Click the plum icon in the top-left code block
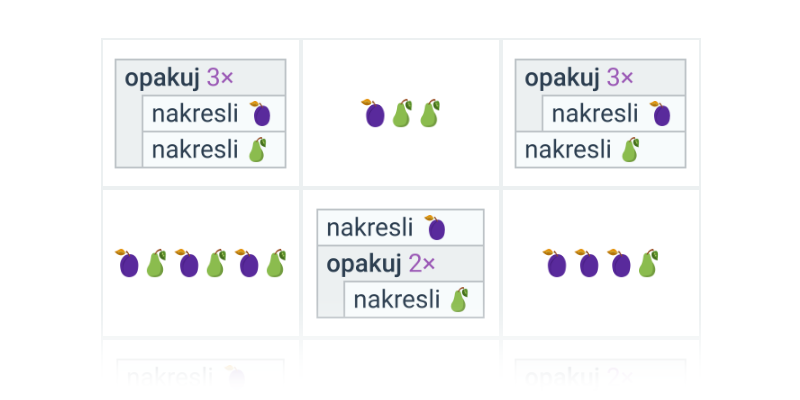The height and width of the screenshot is (400, 800). 260,114
